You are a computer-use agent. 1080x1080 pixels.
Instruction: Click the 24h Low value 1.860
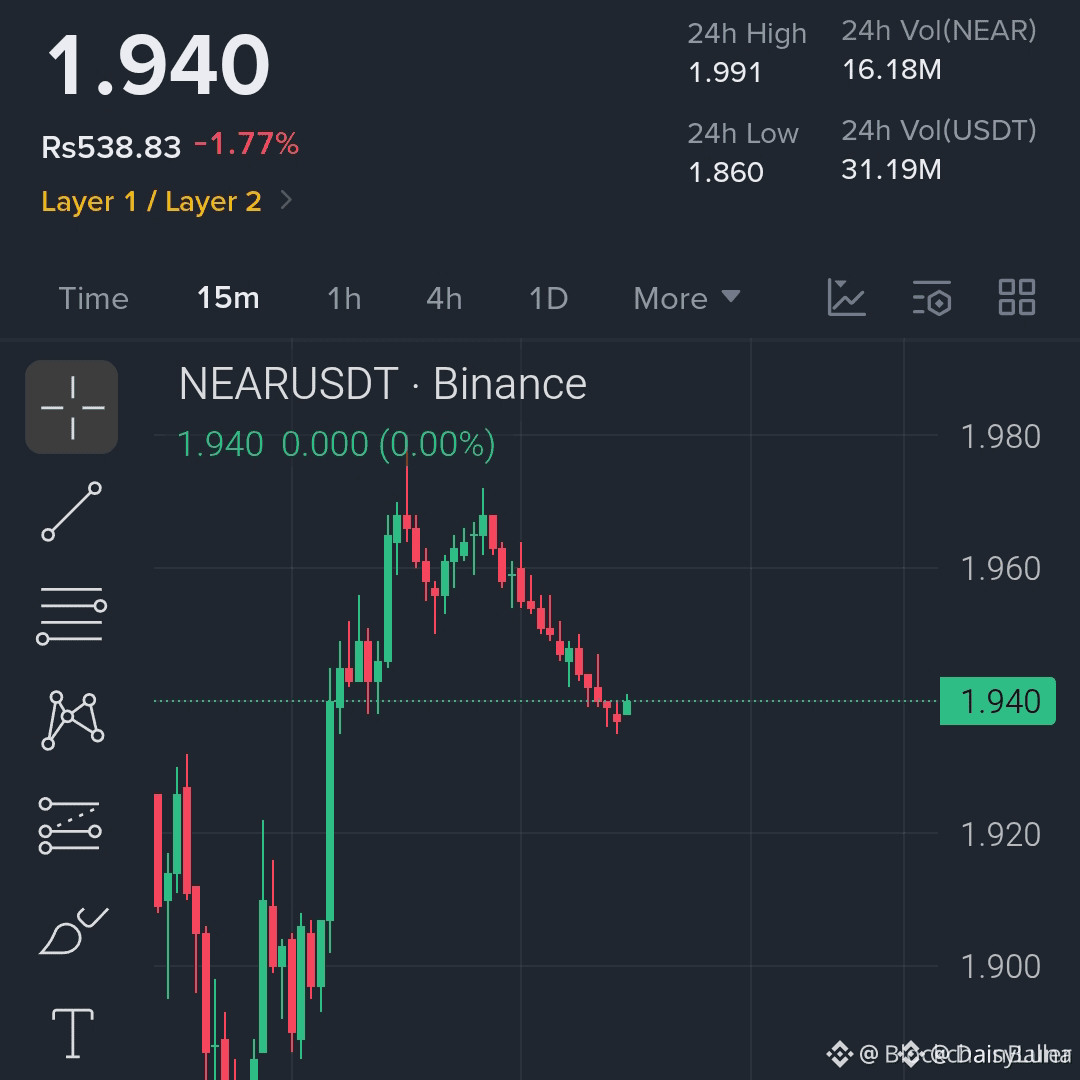[726, 172]
